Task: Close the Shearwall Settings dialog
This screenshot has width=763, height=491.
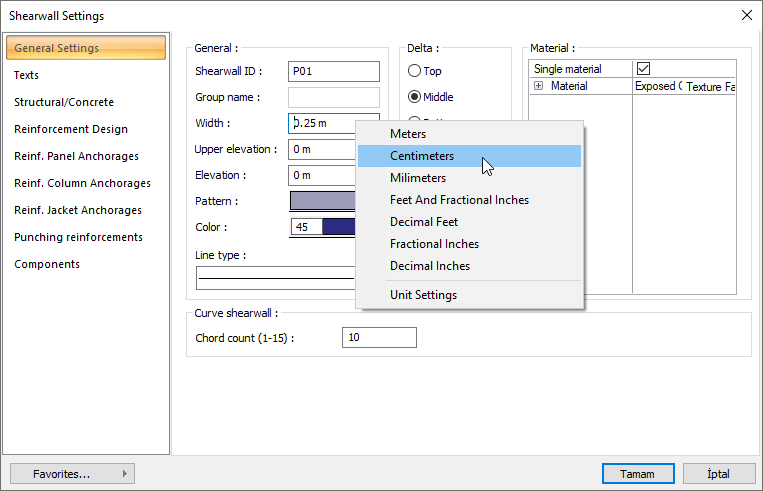Action: (745, 15)
